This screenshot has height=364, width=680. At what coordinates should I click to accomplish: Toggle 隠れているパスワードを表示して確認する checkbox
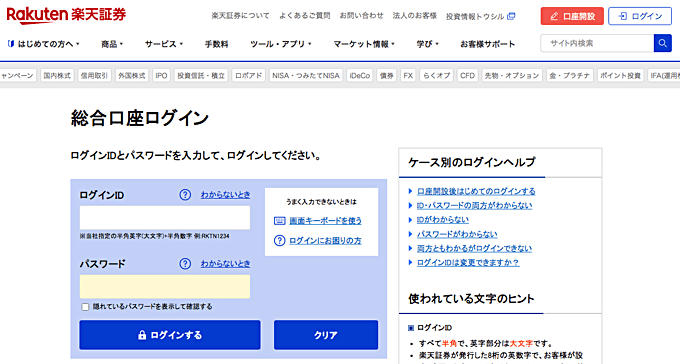click(85, 307)
